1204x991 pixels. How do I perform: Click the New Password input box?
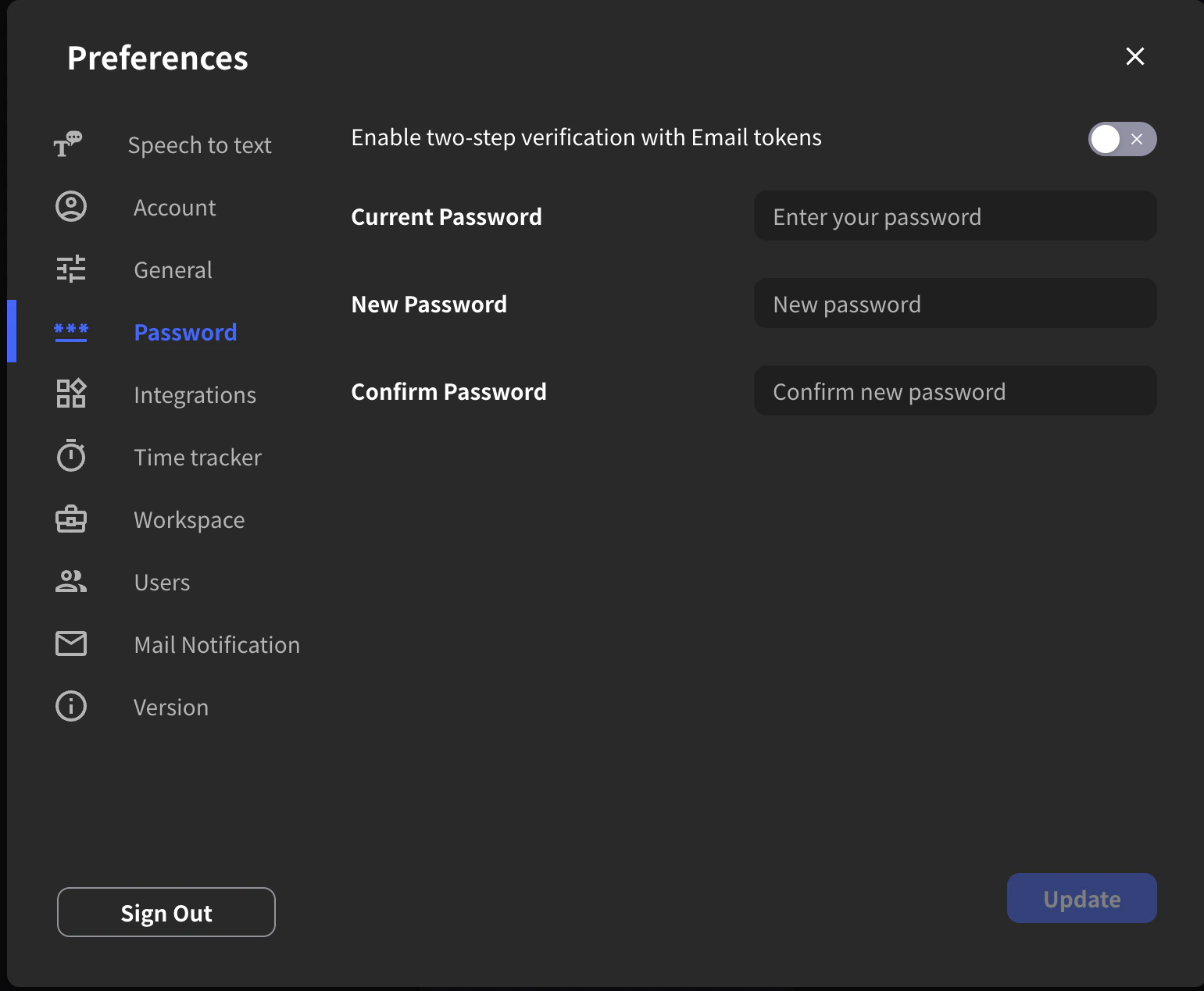click(955, 304)
